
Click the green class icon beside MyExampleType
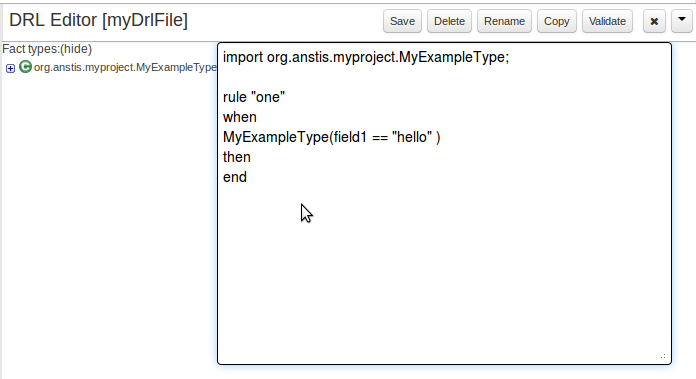25,67
